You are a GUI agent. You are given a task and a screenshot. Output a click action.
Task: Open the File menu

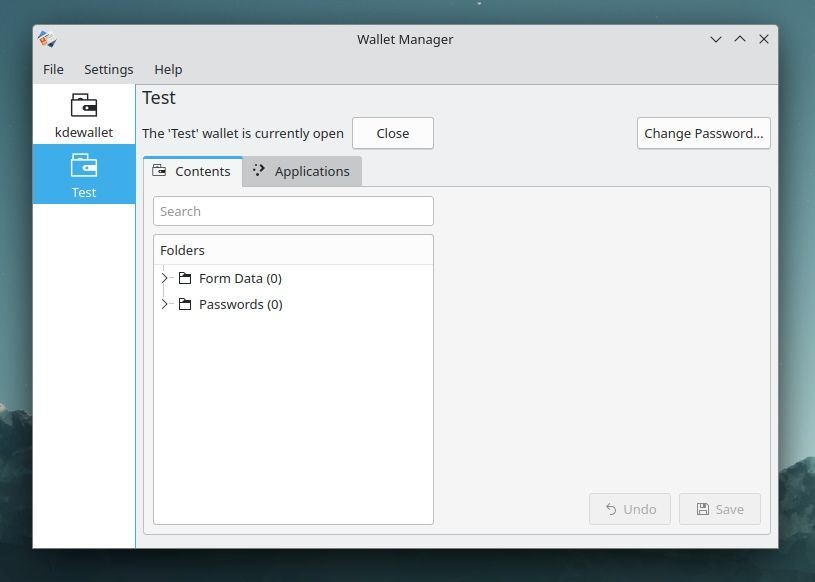point(53,69)
